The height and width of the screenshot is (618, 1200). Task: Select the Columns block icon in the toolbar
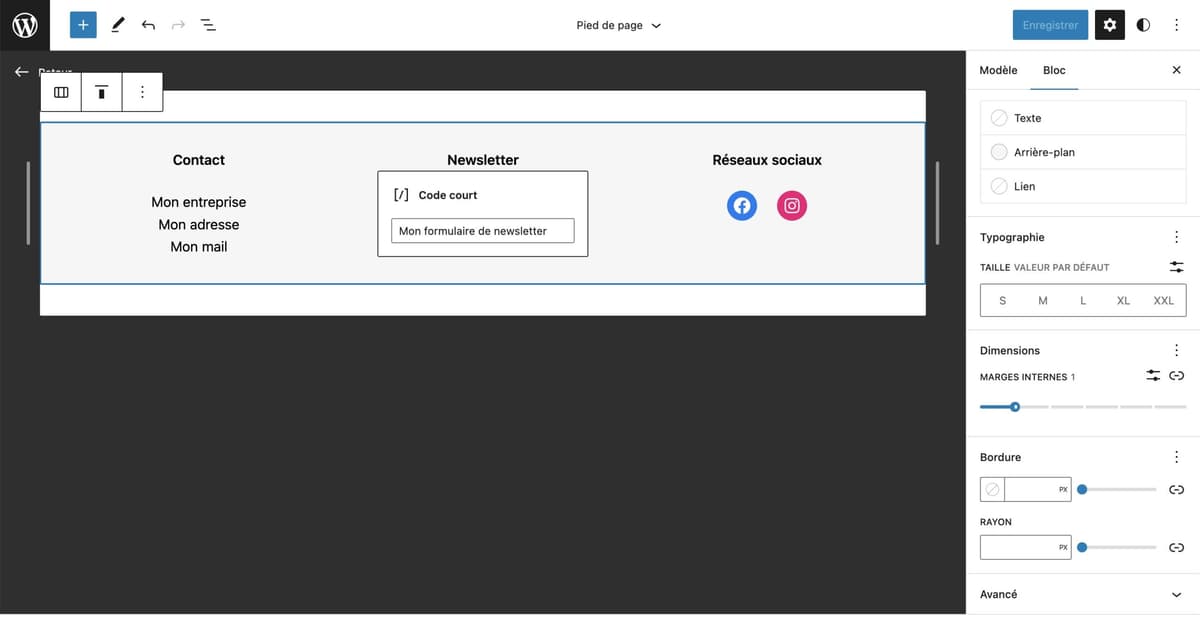(61, 91)
